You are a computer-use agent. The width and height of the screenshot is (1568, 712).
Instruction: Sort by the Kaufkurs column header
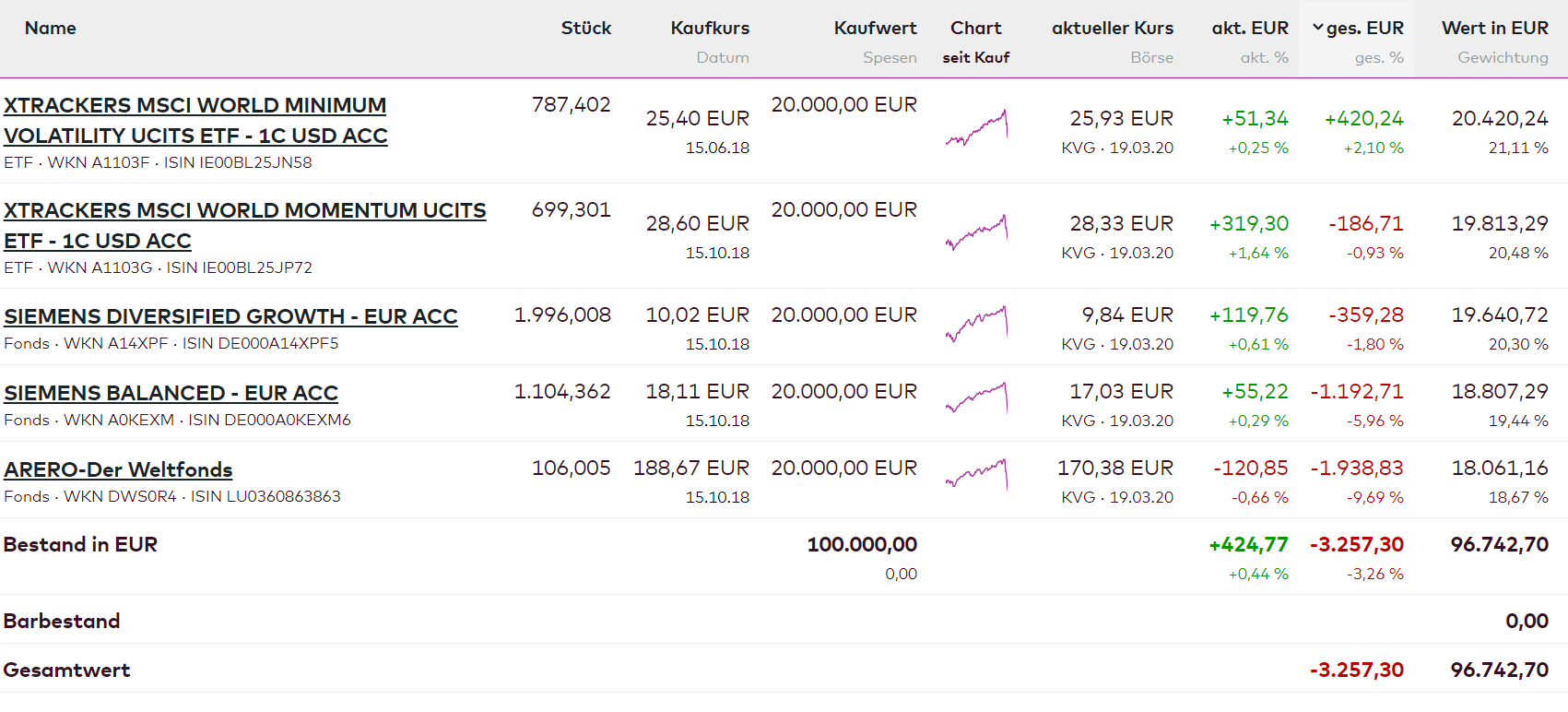click(710, 28)
